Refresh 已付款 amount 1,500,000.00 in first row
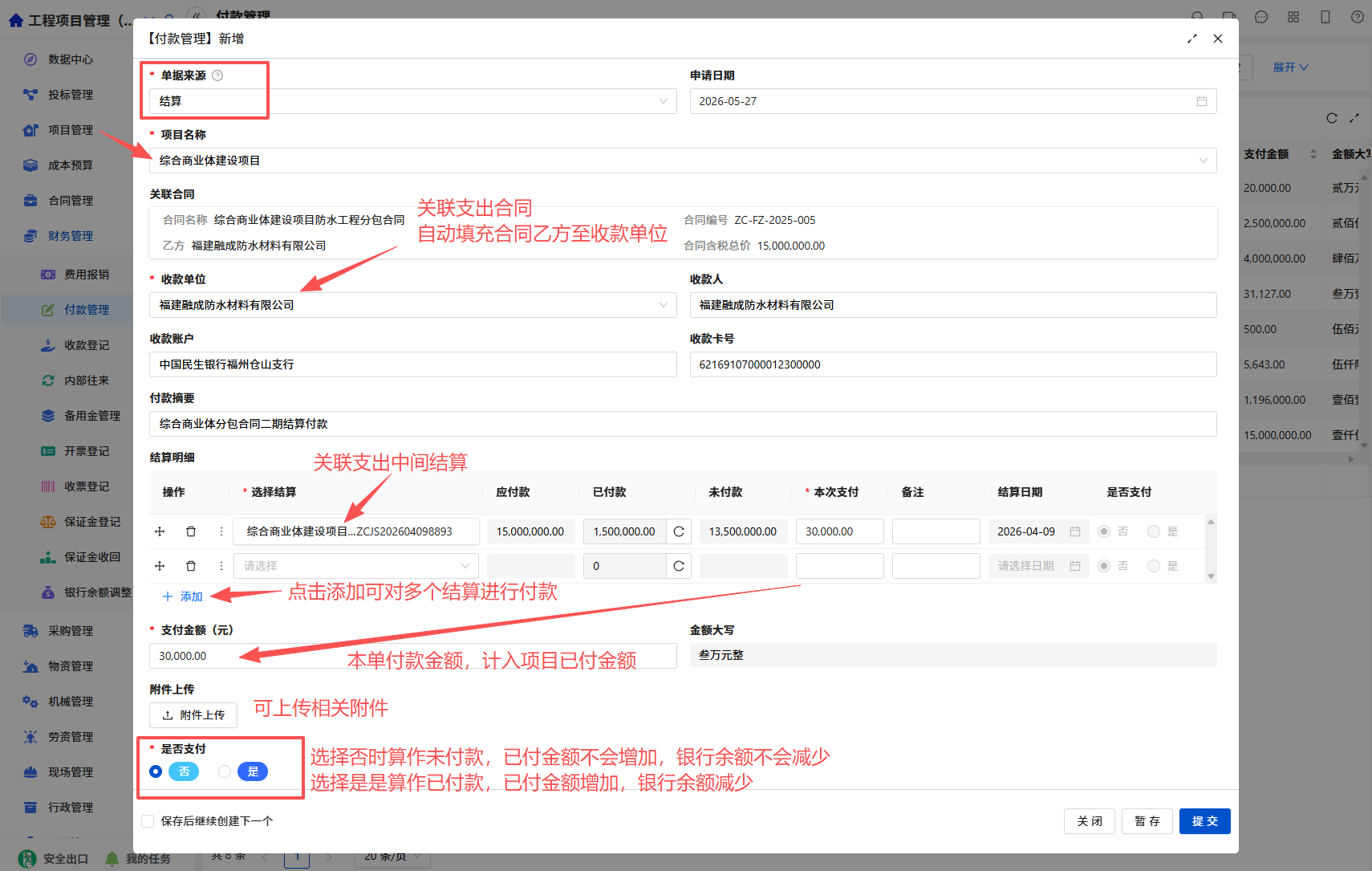Screen dimensions: 1372x871 [x=679, y=531]
